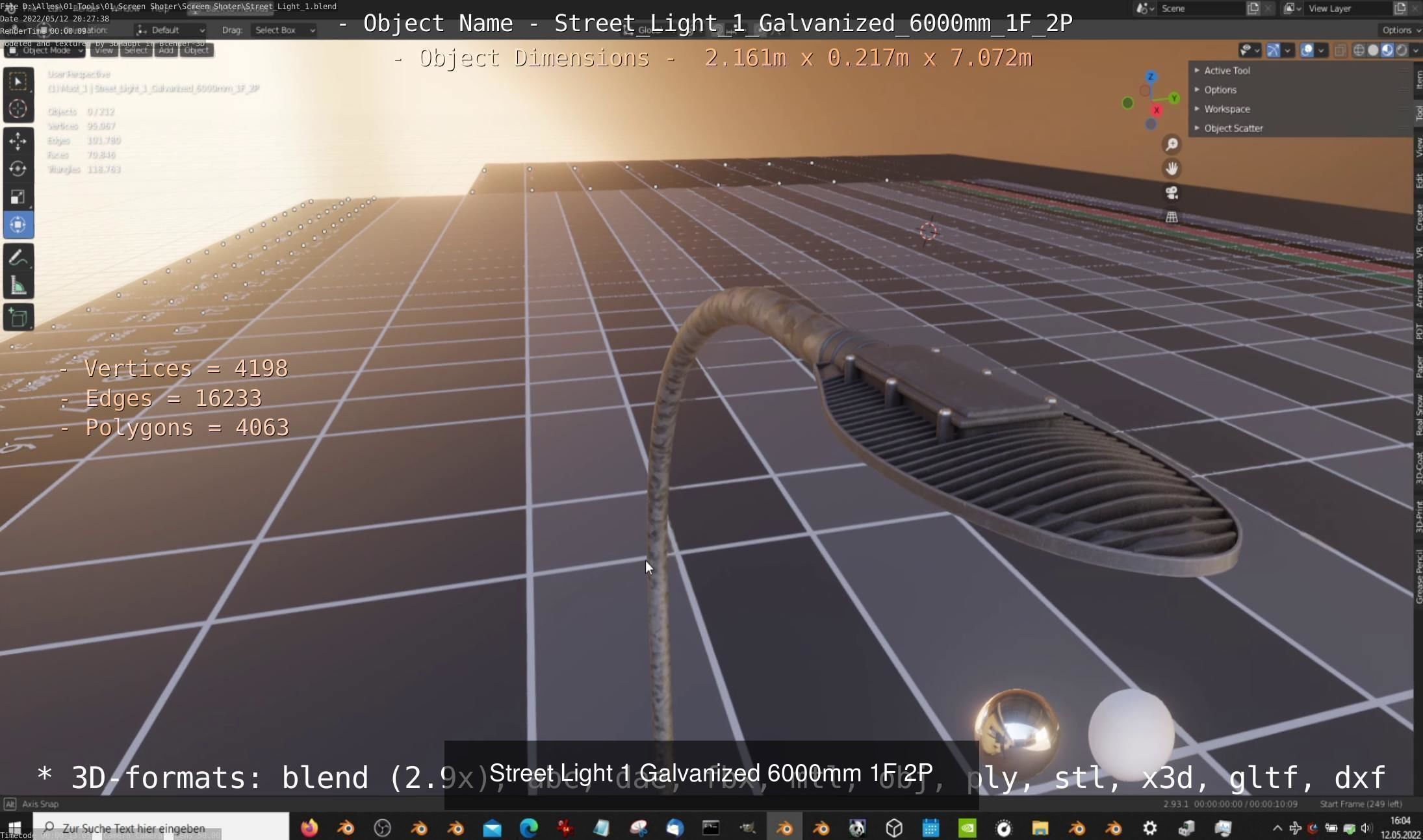Screen dimensions: 1423x840
Task: Show hidden system tray icons chevron
Action: click(x=1277, y=828)
